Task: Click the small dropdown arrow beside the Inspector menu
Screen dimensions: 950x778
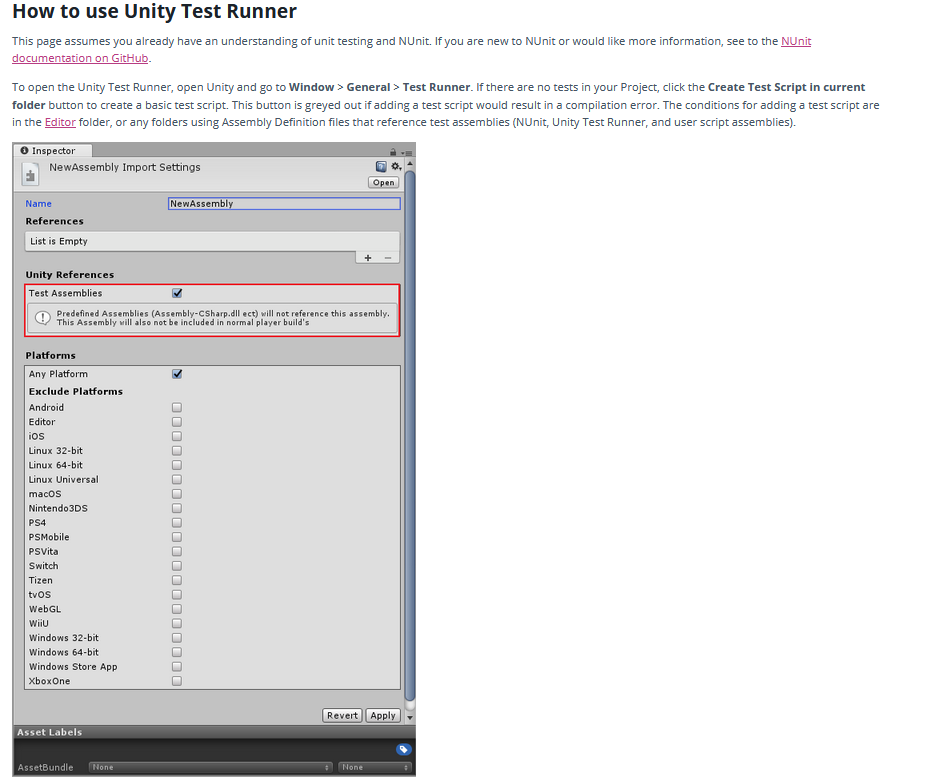Action: 403,152
